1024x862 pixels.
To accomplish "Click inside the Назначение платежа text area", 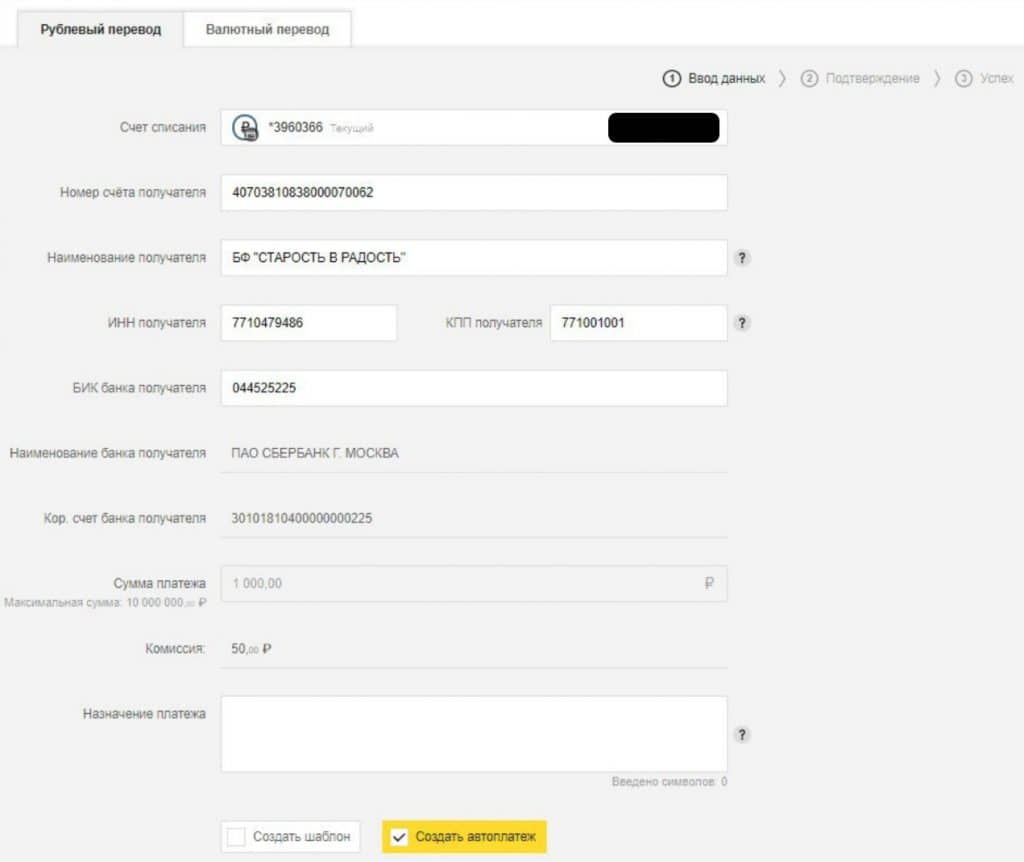I will click(x=473, y=734).
